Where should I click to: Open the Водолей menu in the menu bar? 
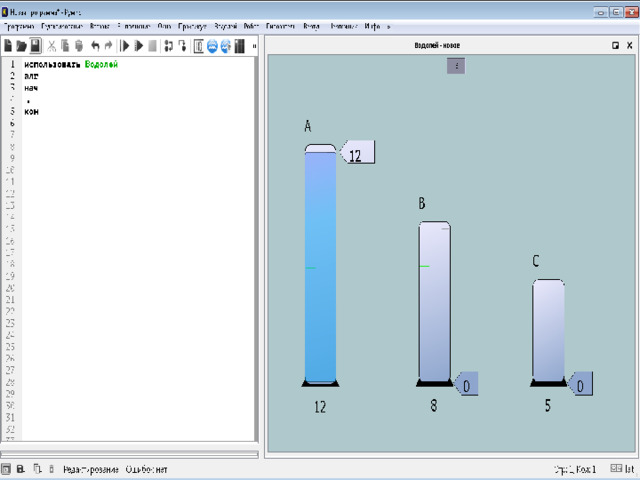click(225, 27)
